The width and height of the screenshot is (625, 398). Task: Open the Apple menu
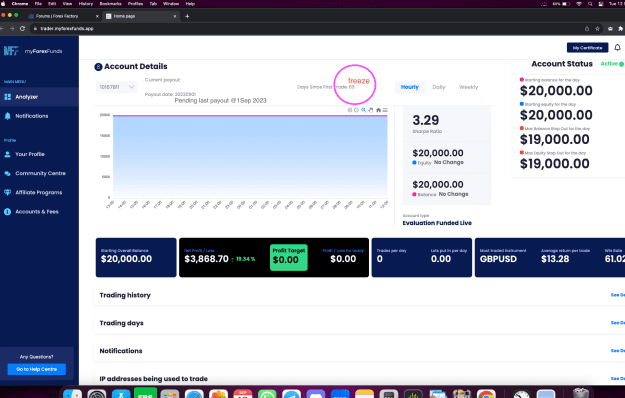click(x=3, y=4)
